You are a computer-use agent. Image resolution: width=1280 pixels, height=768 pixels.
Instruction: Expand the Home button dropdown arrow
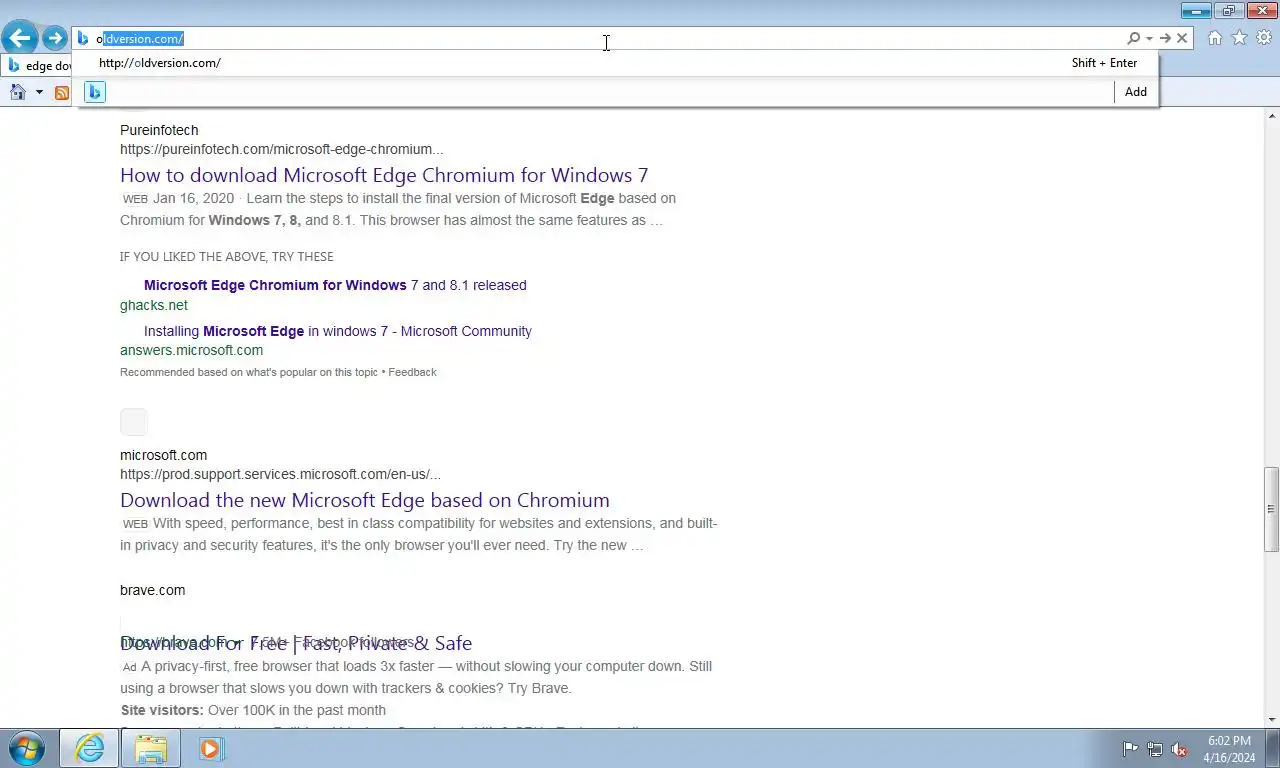39,92
